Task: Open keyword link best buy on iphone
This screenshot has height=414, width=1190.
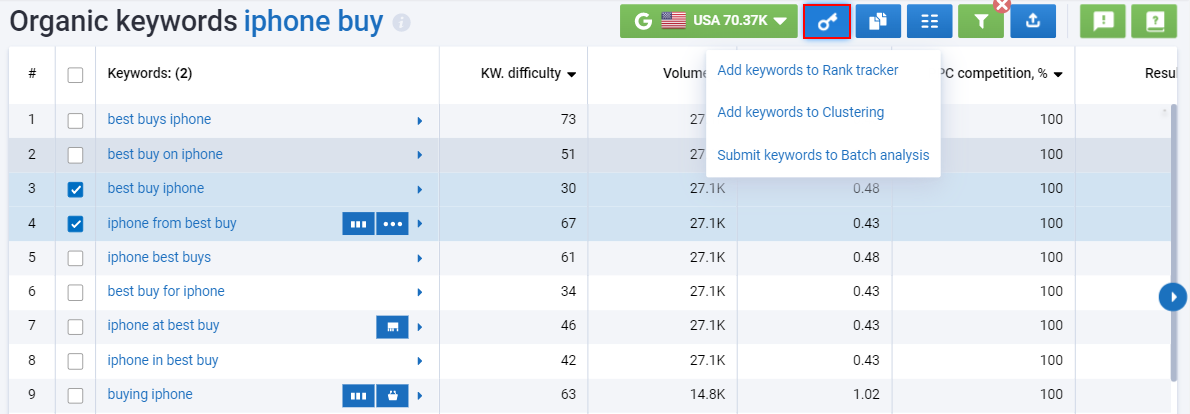Action: point(165,155)
